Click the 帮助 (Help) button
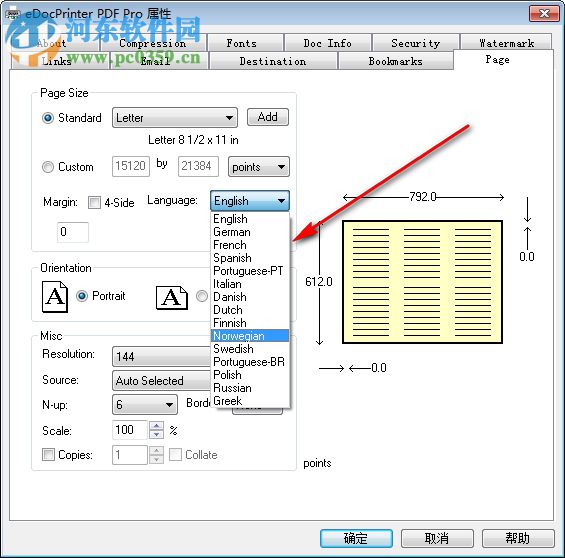The width and height of the screenshot is (565, 558). (x=518, y=538)
